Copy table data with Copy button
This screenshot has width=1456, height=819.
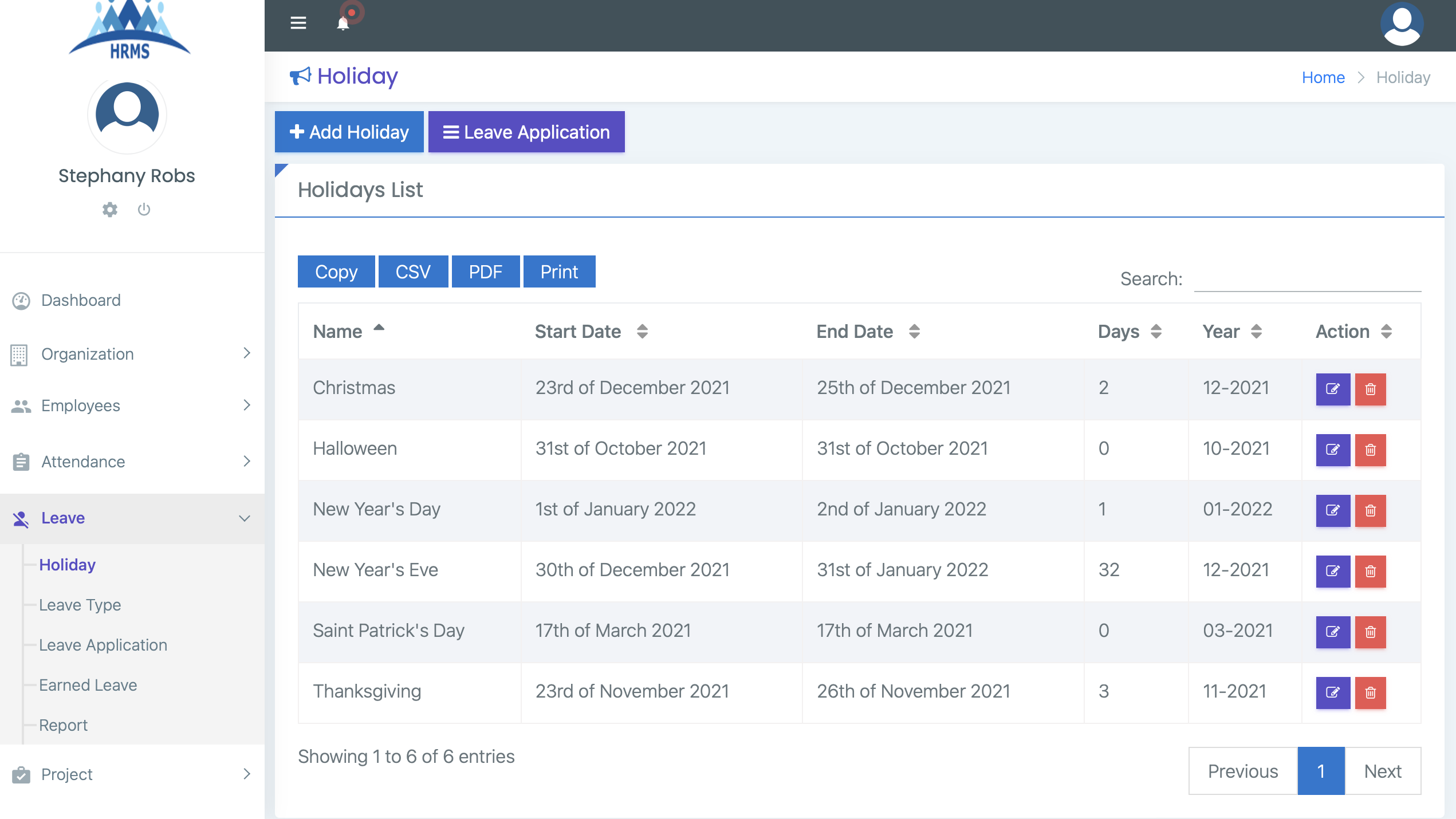point(336,271)
